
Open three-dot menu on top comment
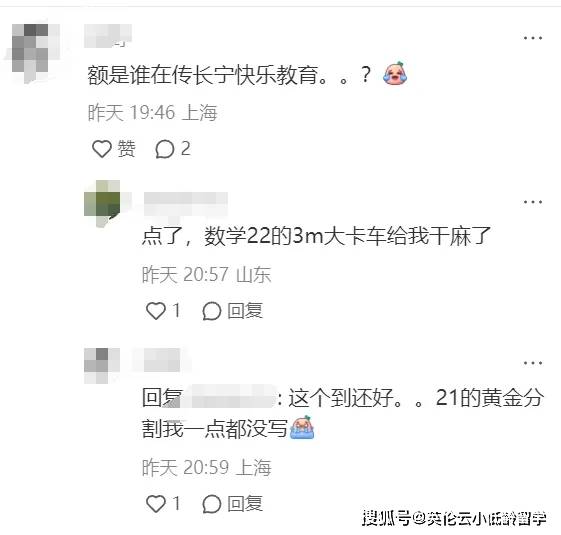533,38
